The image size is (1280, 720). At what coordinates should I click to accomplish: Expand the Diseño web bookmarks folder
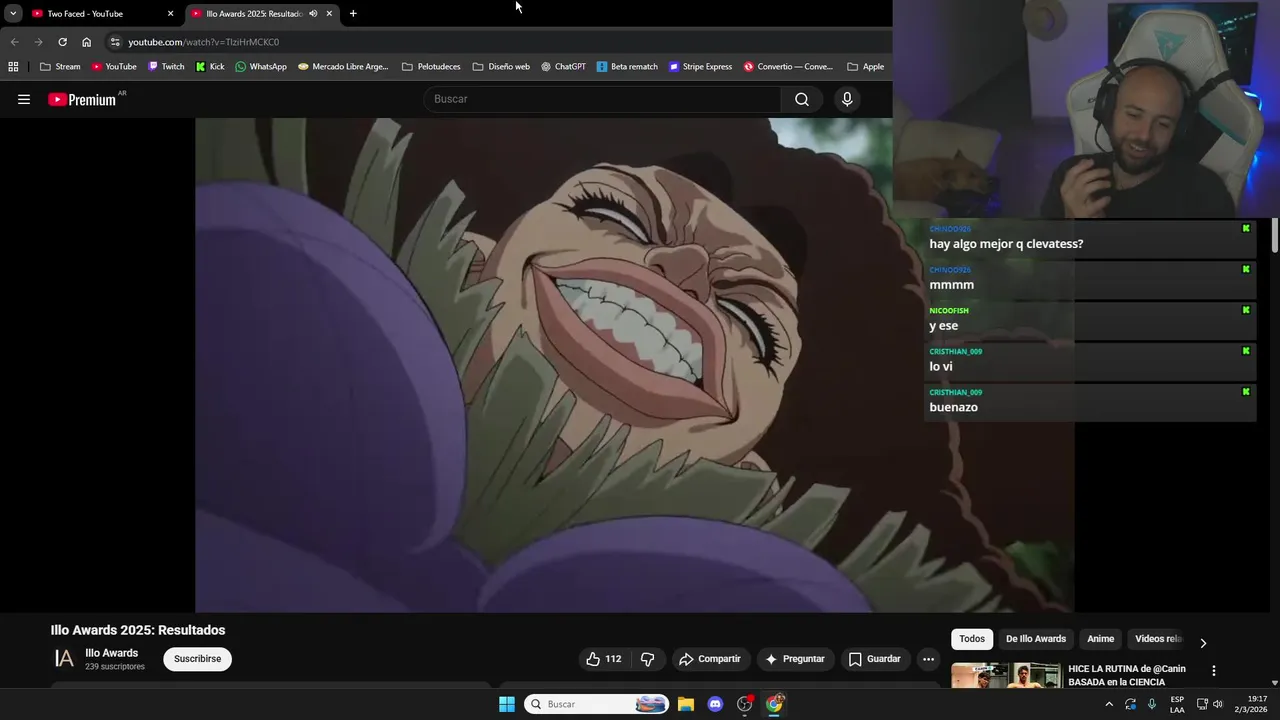[x=501, y=67]
